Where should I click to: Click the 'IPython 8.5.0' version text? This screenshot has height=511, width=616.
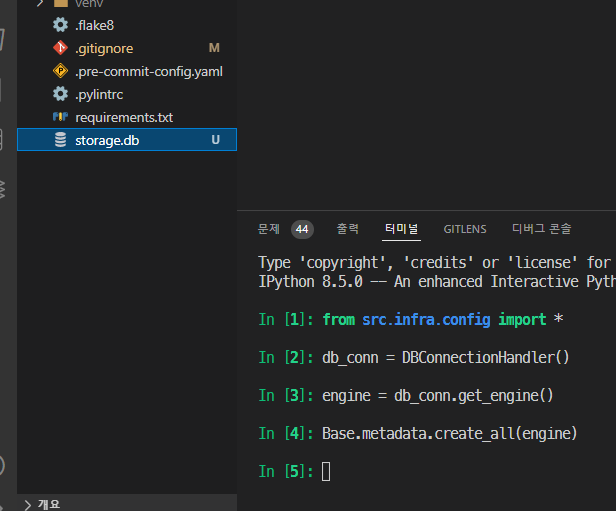(310, 282)
